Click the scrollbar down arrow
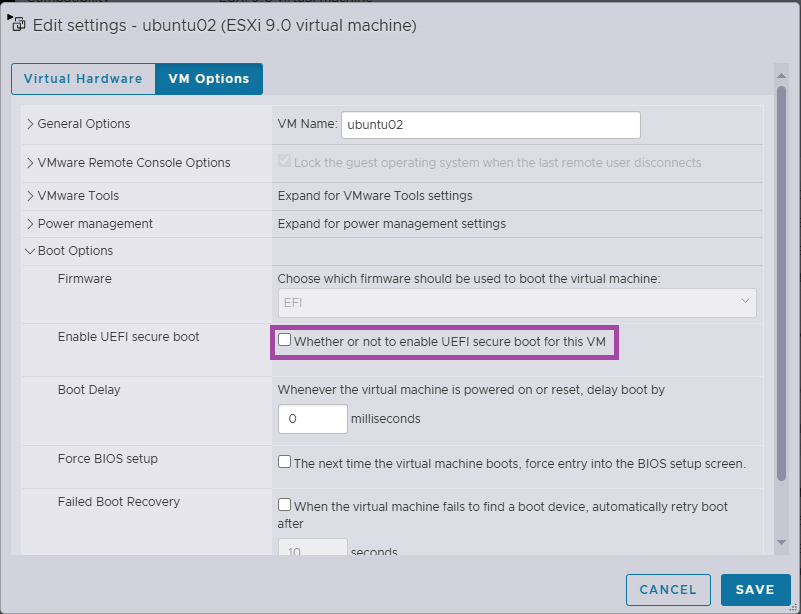This screenshot has height=614, width=801. tap(781, 543)
